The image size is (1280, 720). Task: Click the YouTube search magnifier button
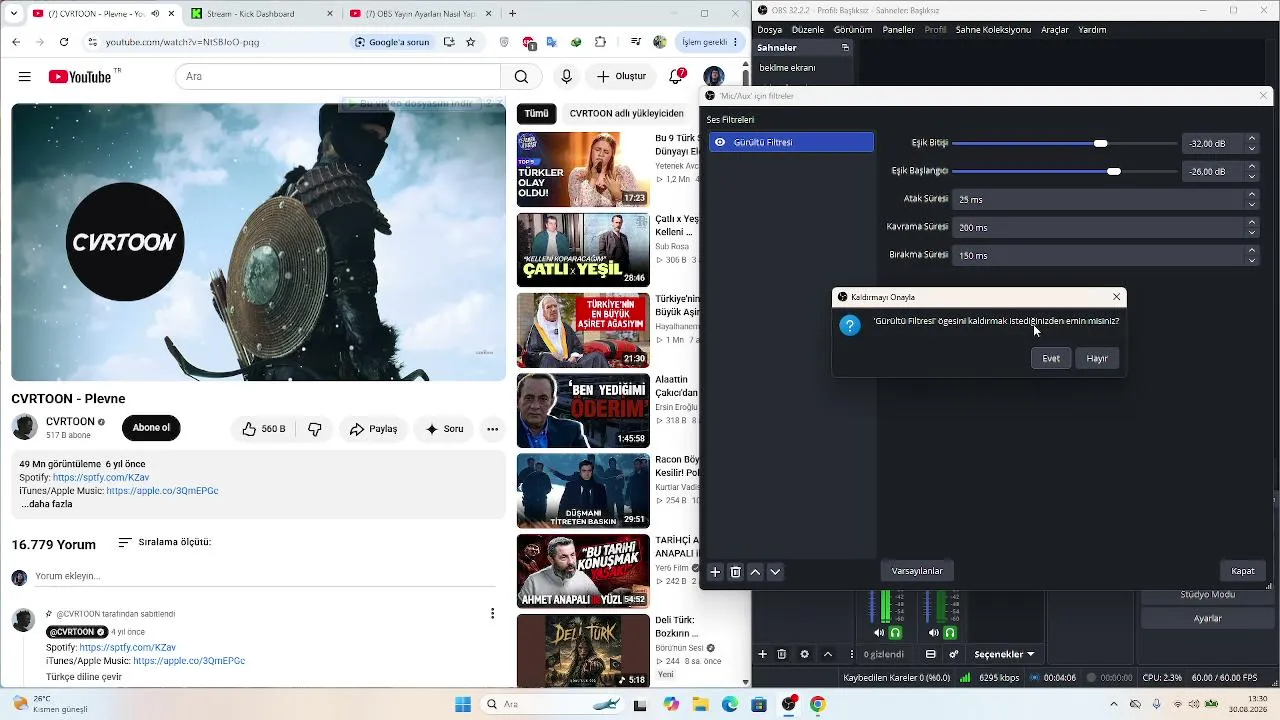(x=521, y=77)
